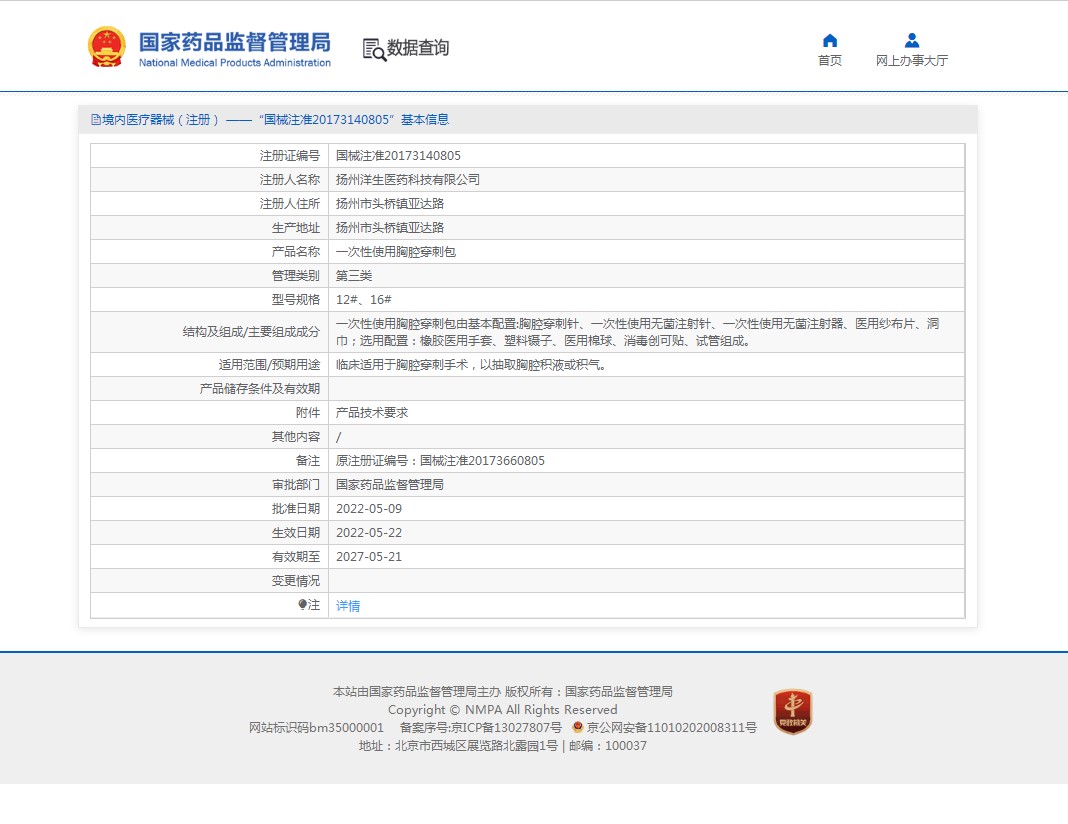Image resolution: width=1068 pixels, height=824 pixels.
Task: Click the 国家药品监督管理局 title text in header
Action: tap(234, 41)
